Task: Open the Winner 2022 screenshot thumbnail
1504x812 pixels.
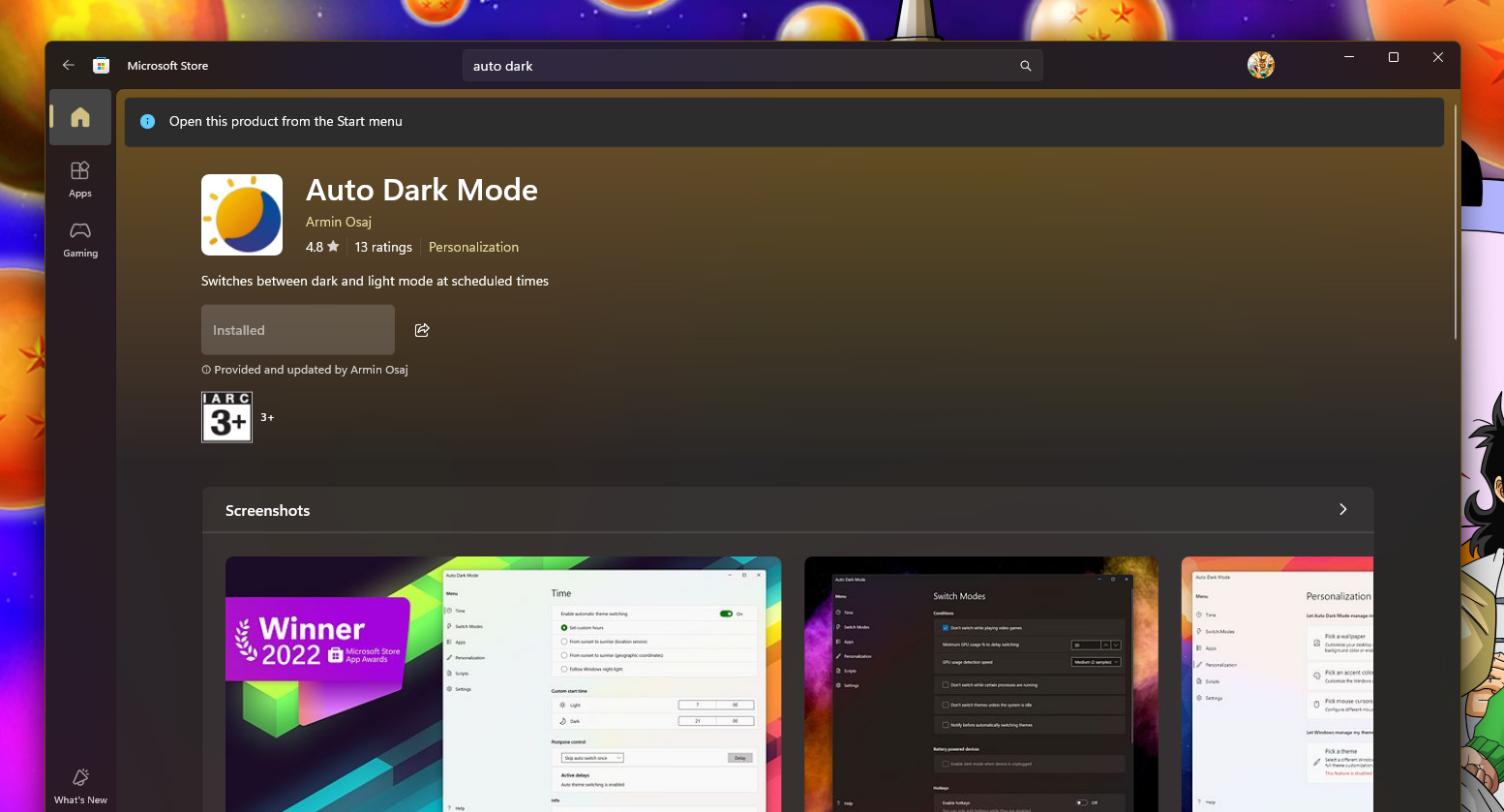Action: coord(503,683)
